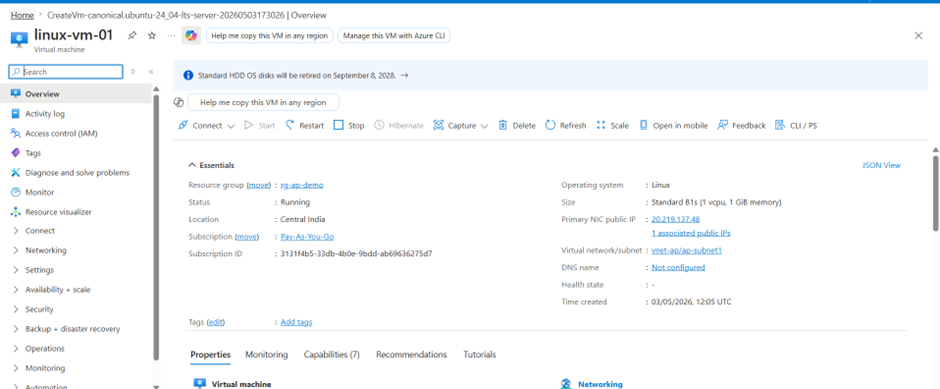Switch to the Tutorials tab
The height and width of the screenshot is (389, 940).
coord(480,355)
